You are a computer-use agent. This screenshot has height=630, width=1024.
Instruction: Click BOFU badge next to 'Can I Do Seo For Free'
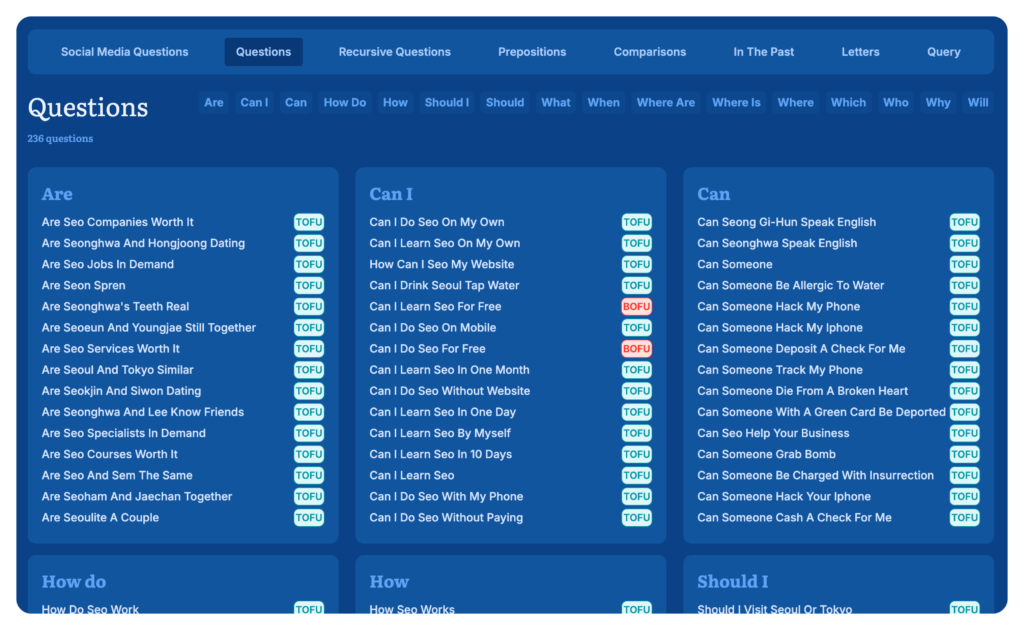(x=636, y=349)
